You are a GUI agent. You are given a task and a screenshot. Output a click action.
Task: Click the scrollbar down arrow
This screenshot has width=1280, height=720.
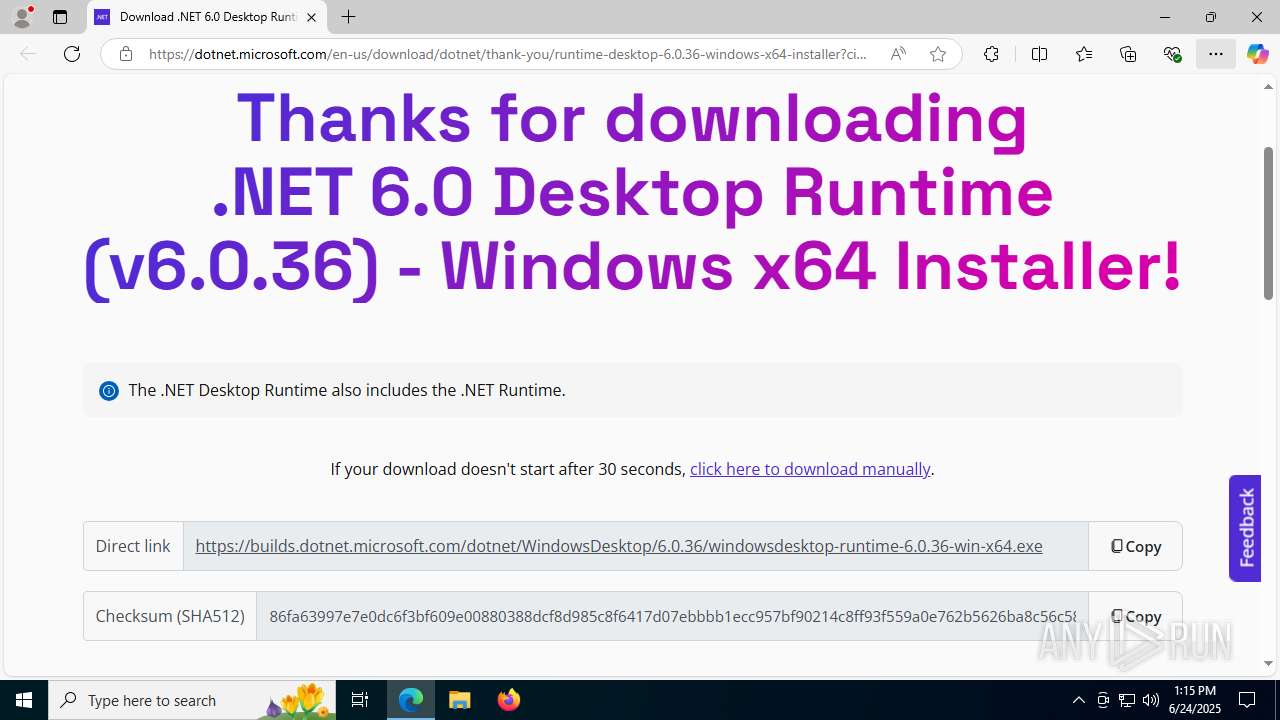(1268, 663)
